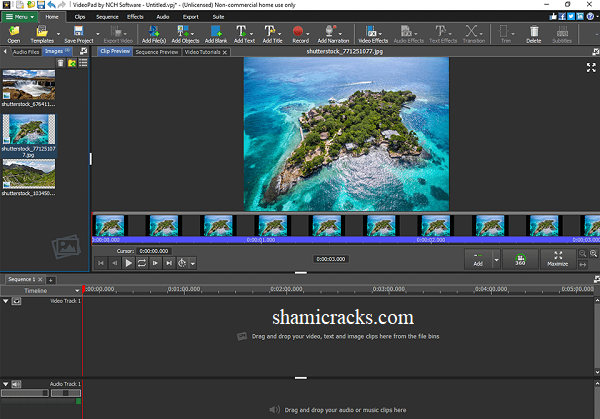This screenshot has height=419, width=600.
Task: Open the Templates dropdown arrow
Action: (x=58, y=34)
